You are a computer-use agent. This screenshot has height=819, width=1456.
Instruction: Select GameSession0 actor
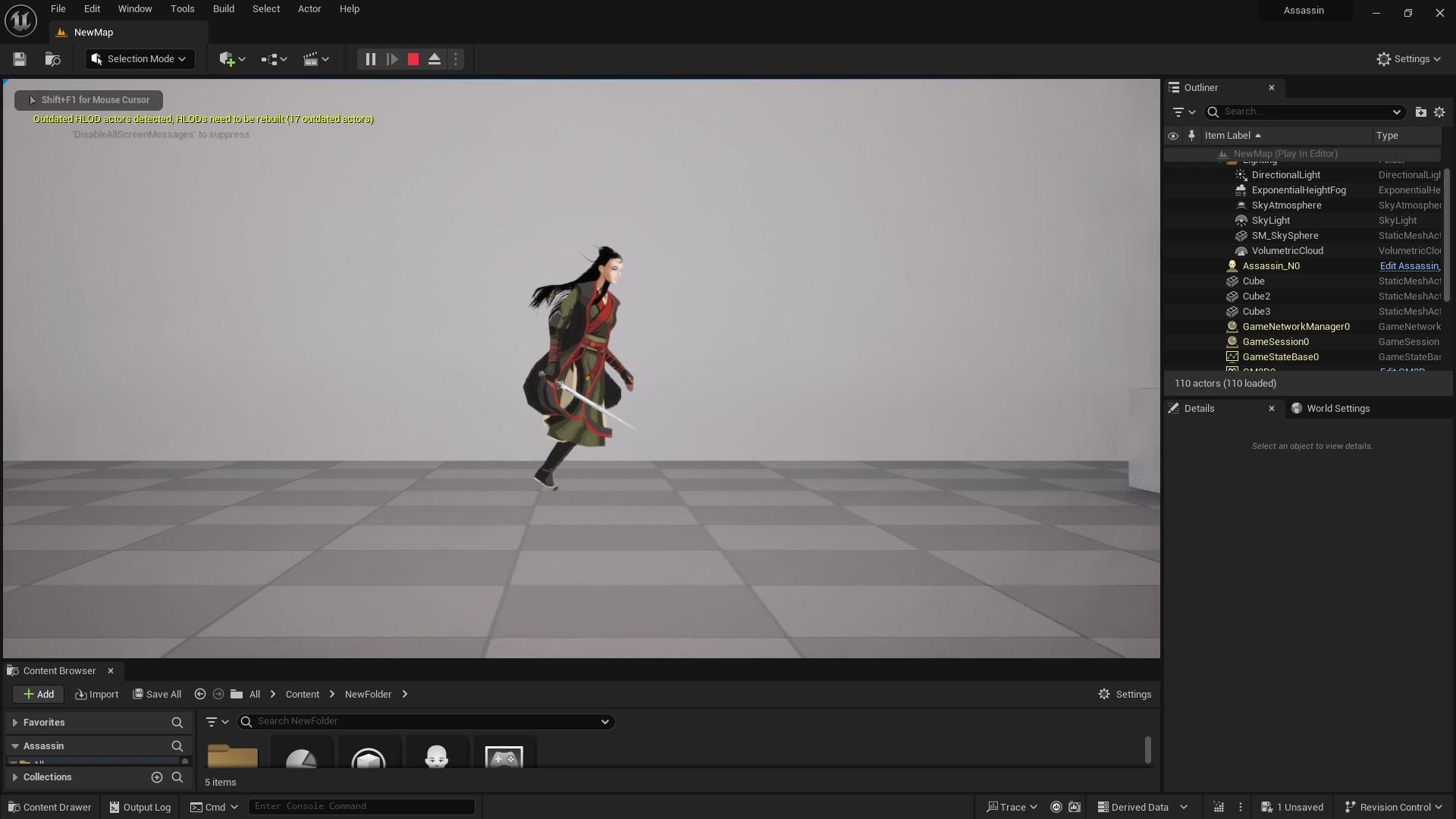pyautogui.click(x=1302, y=342)
